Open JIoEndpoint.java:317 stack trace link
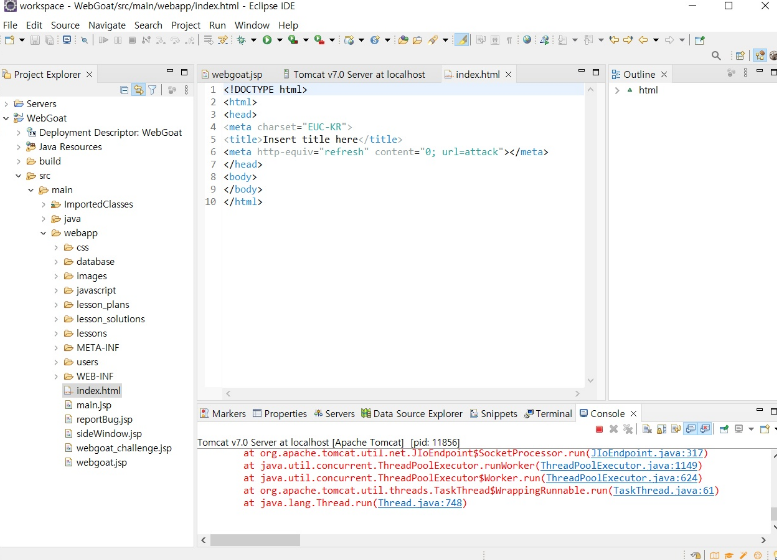Viewport: 777px width, 560px height. pos(647,453)
